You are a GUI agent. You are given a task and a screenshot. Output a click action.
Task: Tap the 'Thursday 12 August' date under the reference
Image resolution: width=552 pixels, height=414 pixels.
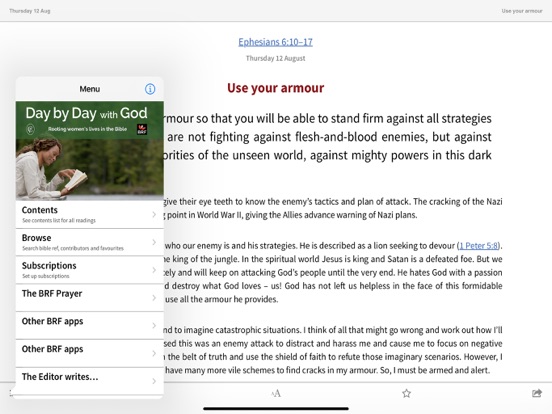tap(275, 58)
